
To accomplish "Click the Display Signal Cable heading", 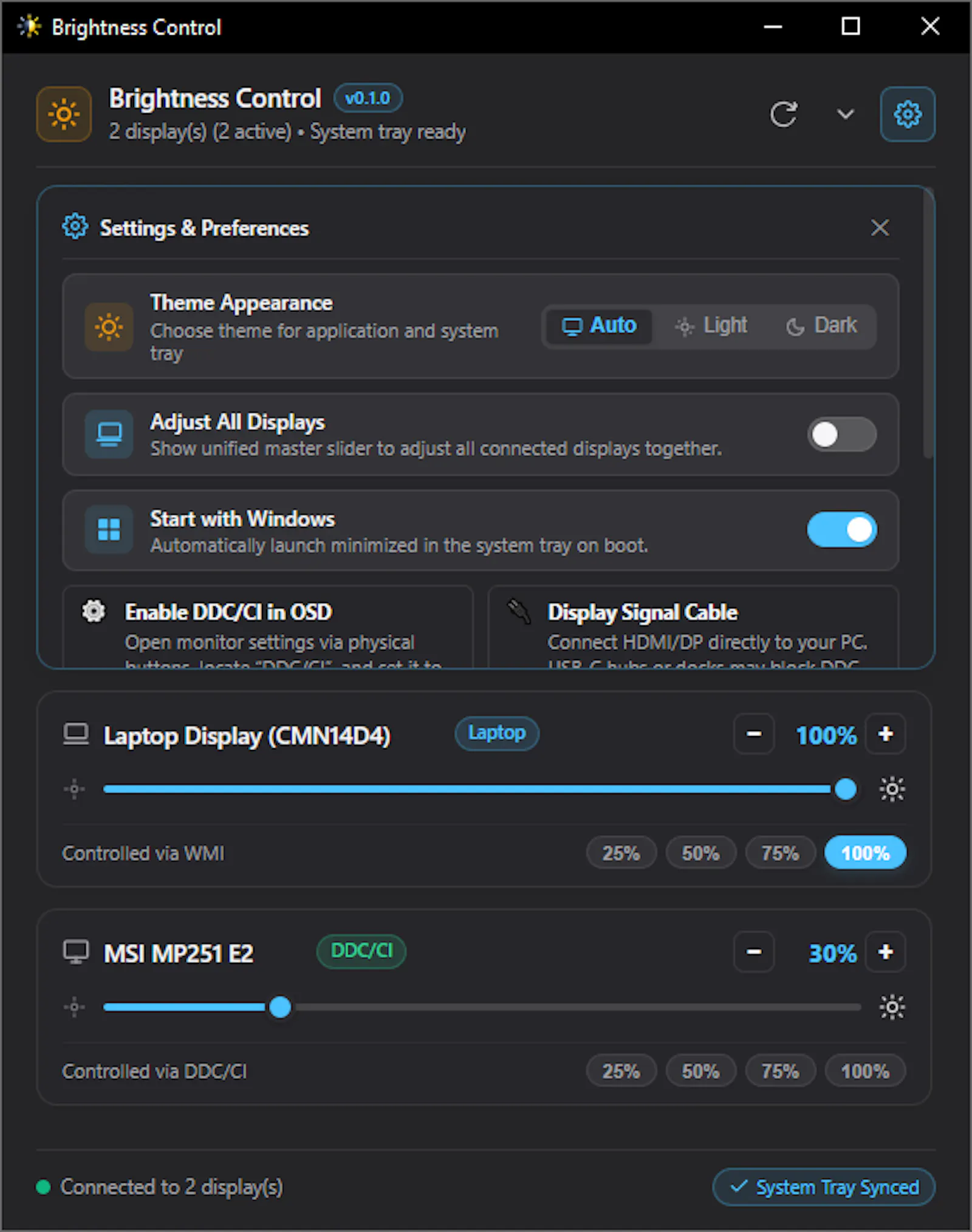I will (x=643, y=613).
